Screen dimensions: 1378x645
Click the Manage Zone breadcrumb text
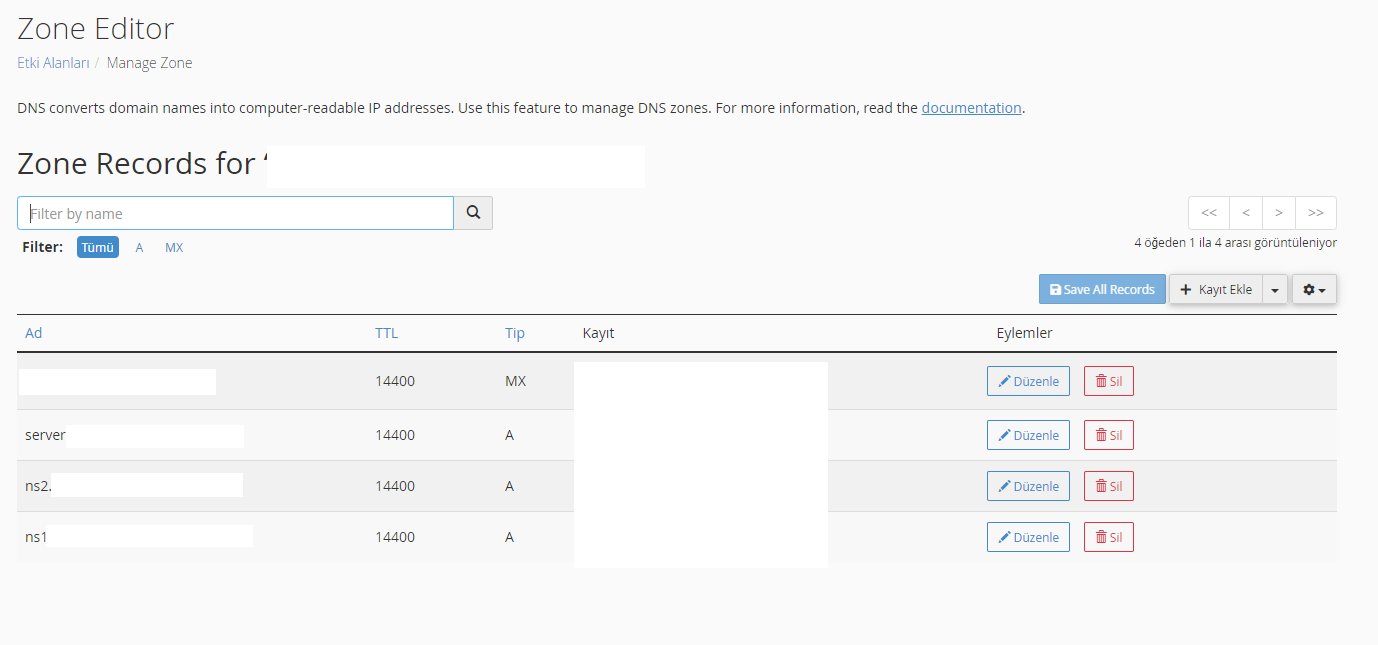(x=149, y=63)
